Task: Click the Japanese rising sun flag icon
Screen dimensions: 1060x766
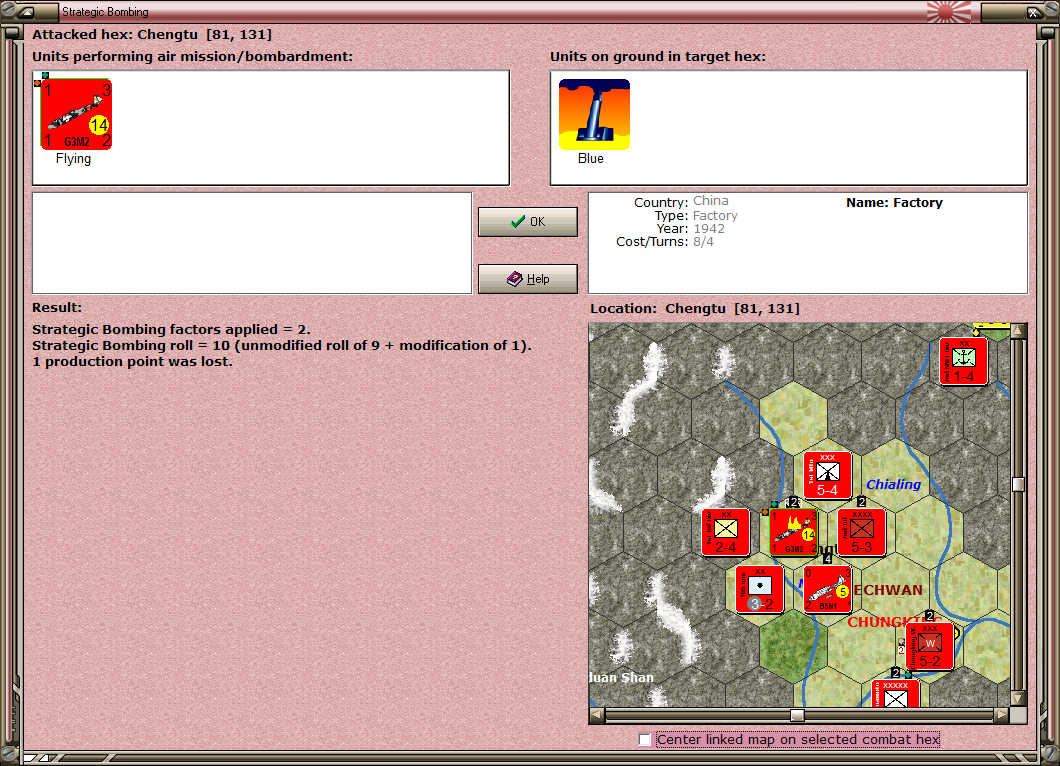Action: point(948,11)
